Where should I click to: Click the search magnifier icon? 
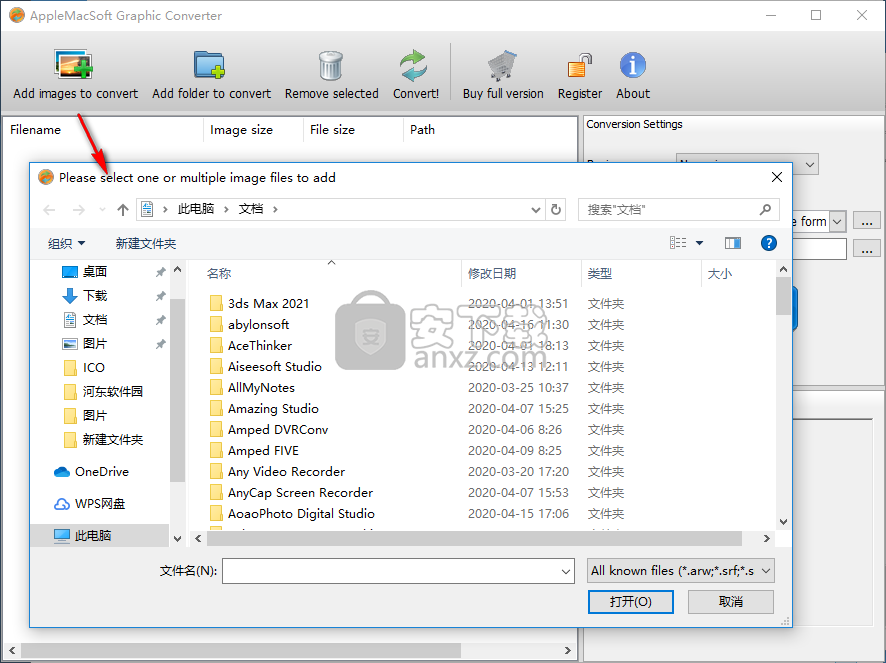765,210
